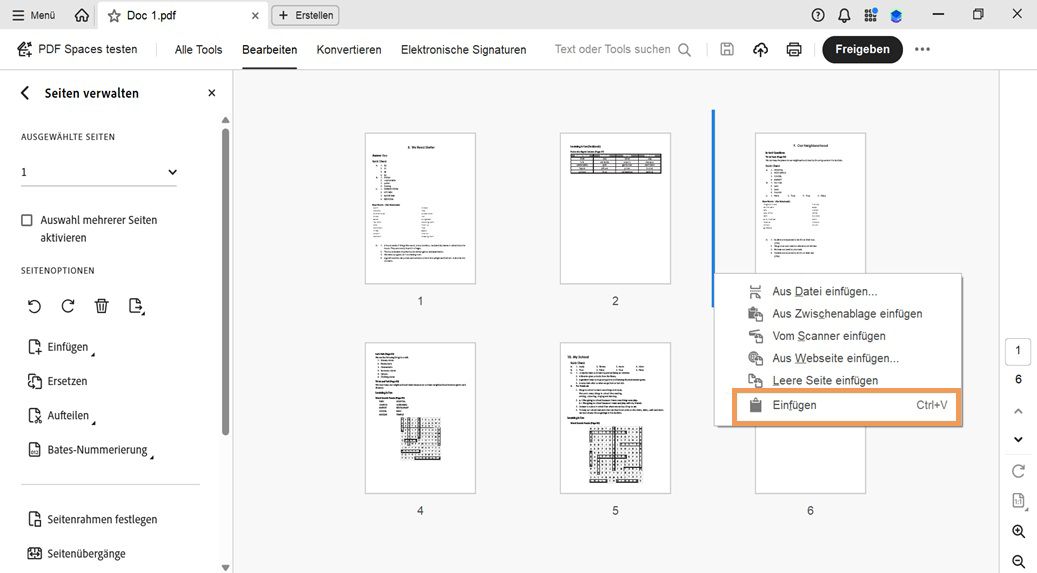Rotate page clockwise icon
This screenshot has width=1037, height=573.
[68, 306]
